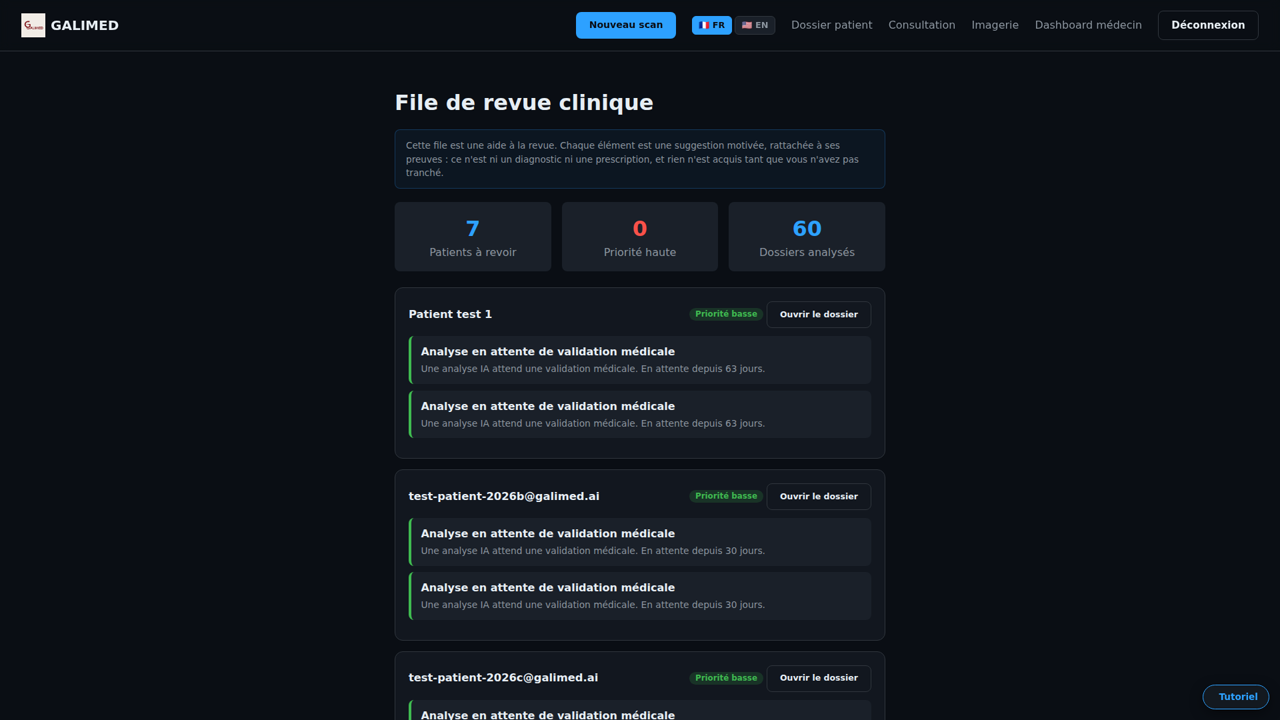
Task: Go to Consultation page
Action: click(922, 25)
